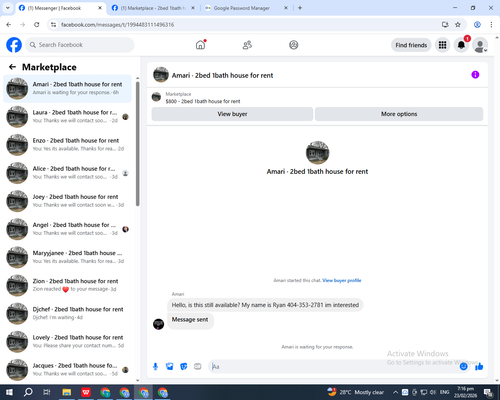Click the 'Message sent' bubble
The width and height of the screenshot is (500, 400).
click(x=190, y=320)
